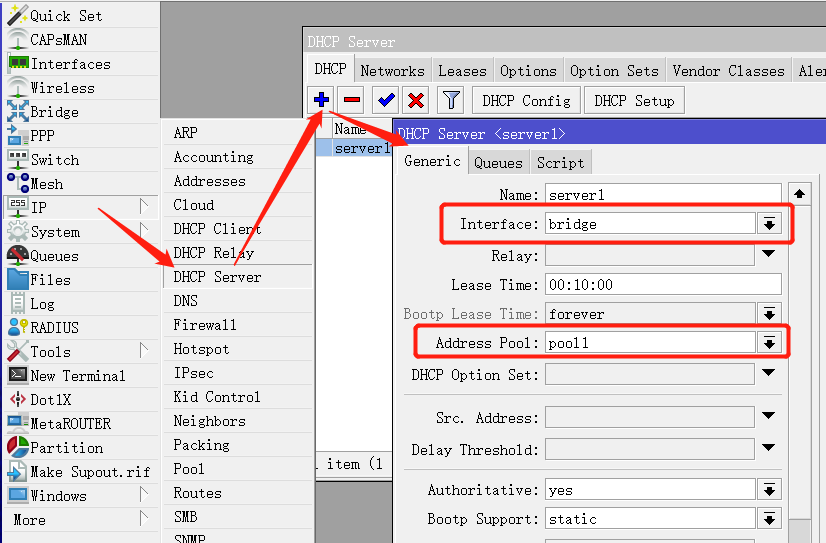Expand the DHCP Option Set arrow
This screenshot has height=543, width=826.
[768, 374]
